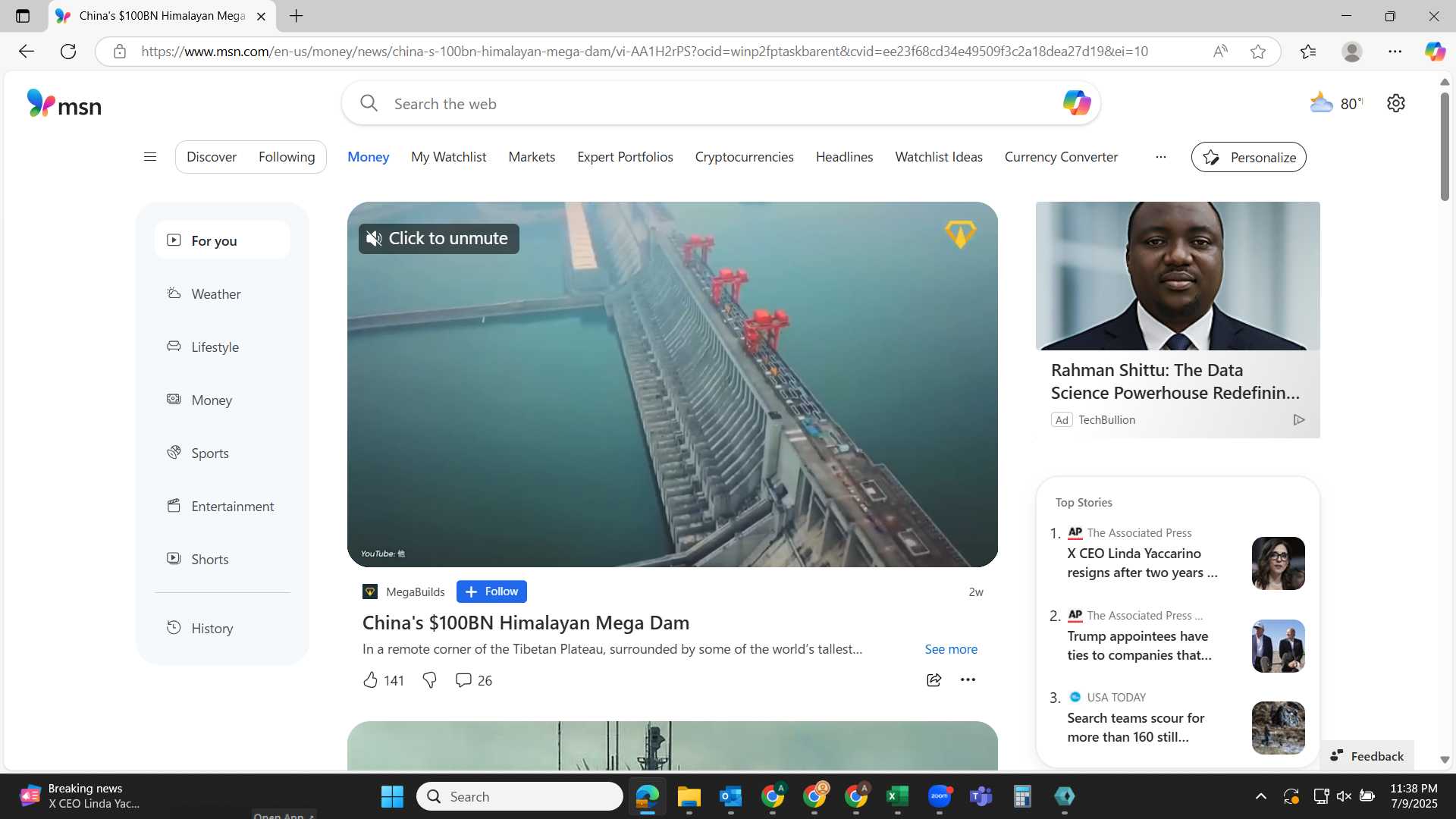Open the My Watchlist tab
1456x819 pixels.
[x=449, y=157]
